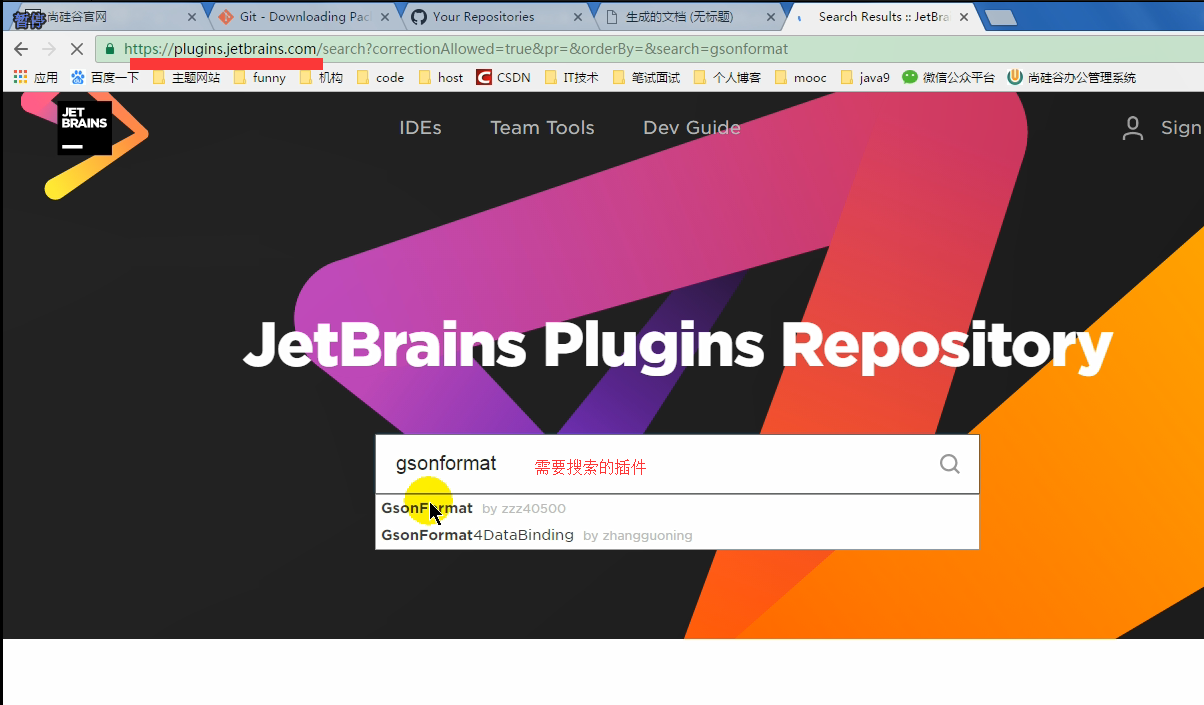The image size is (1204, 705).
Task: Open the 微信公众平台 bookmark
Action: (948, 77)
